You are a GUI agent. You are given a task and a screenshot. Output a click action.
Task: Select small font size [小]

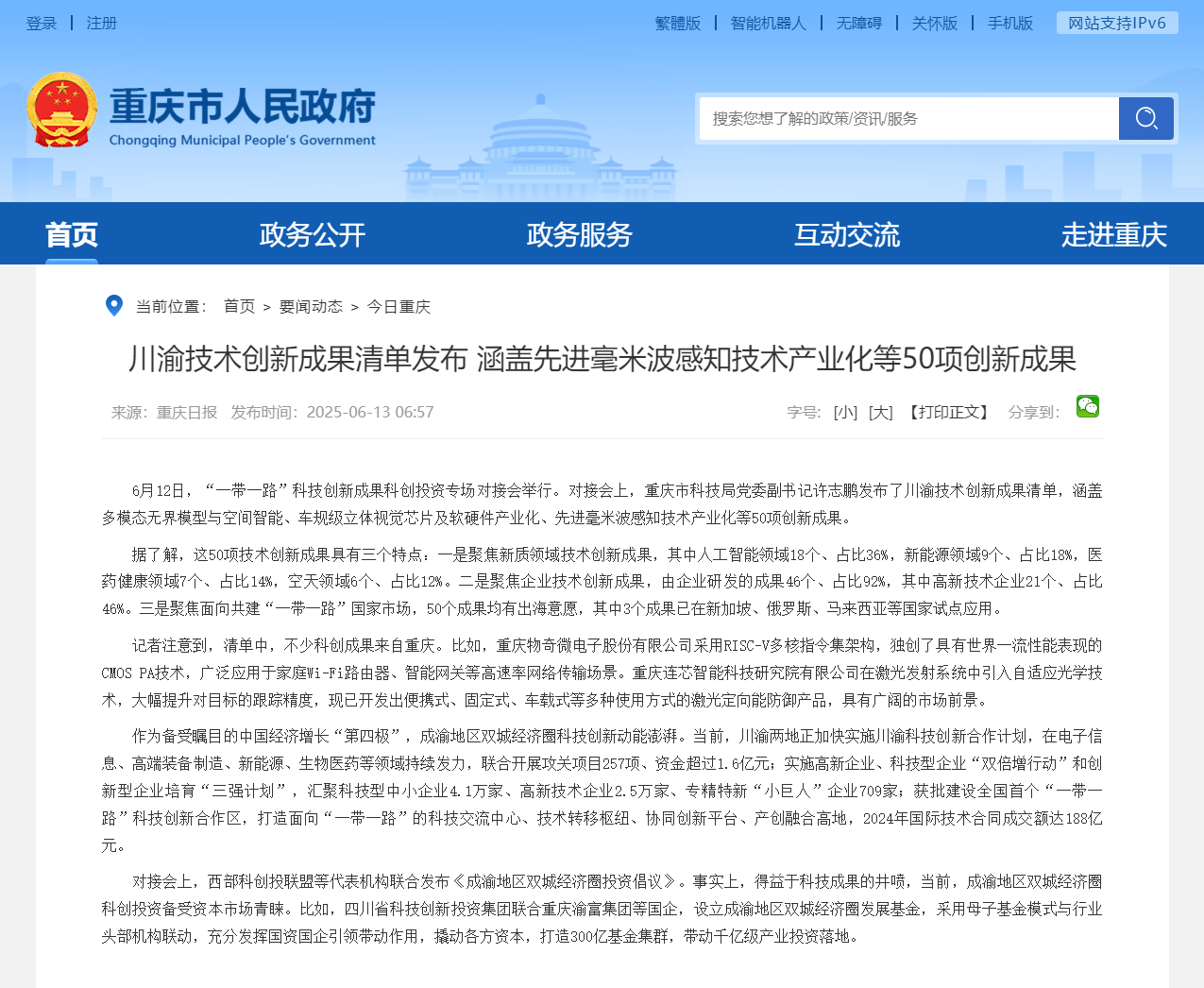tap(845, 413)
